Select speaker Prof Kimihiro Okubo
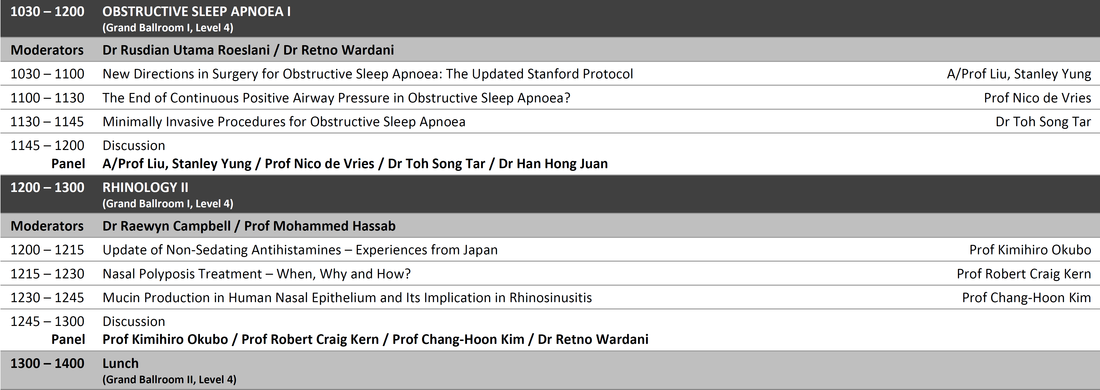 1030,250
